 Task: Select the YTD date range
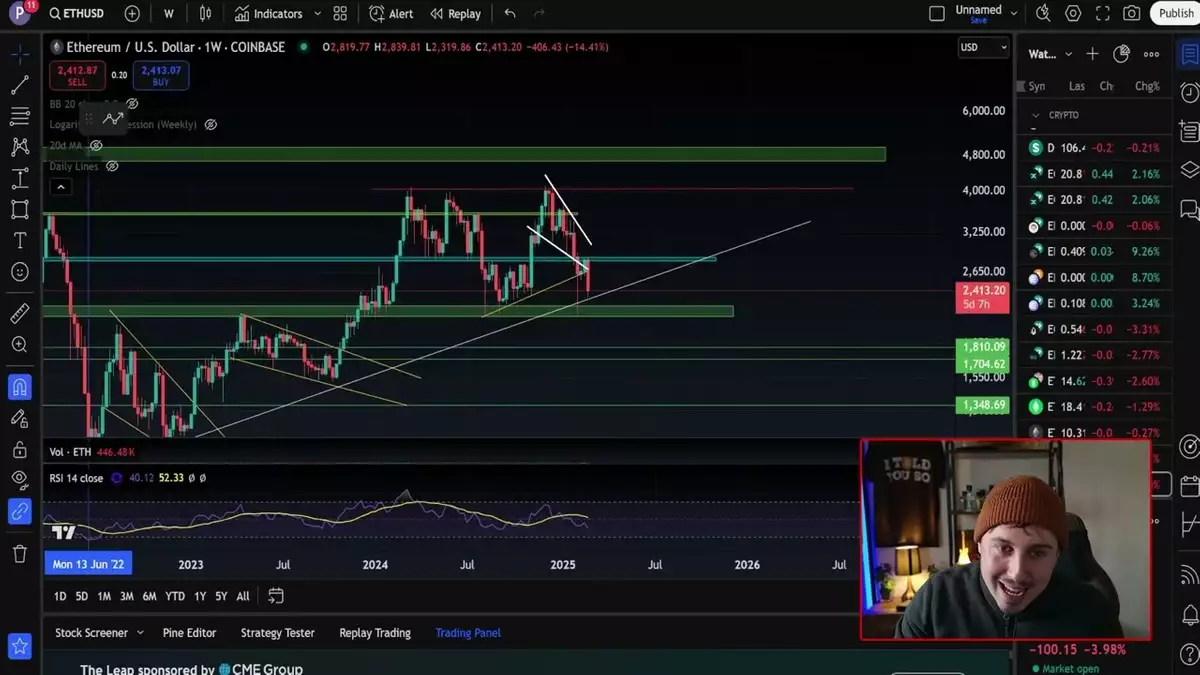coord(175,596)
